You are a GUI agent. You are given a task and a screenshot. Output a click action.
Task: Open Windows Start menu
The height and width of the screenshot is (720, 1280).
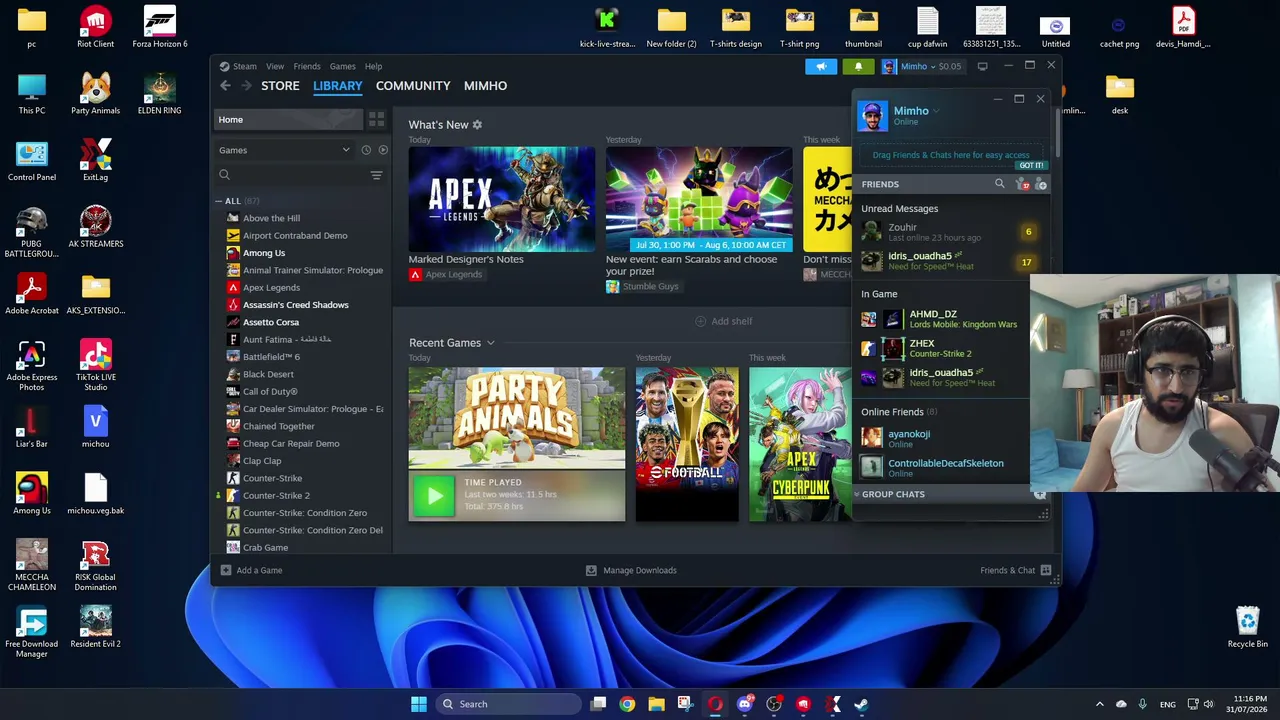pos(419,704)
